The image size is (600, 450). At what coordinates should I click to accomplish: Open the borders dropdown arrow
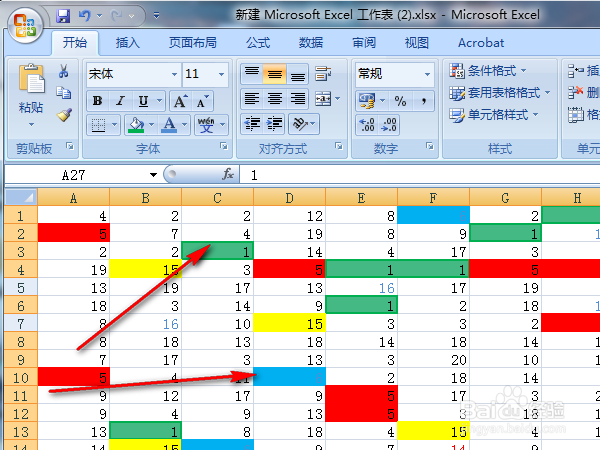coord(114,125)
